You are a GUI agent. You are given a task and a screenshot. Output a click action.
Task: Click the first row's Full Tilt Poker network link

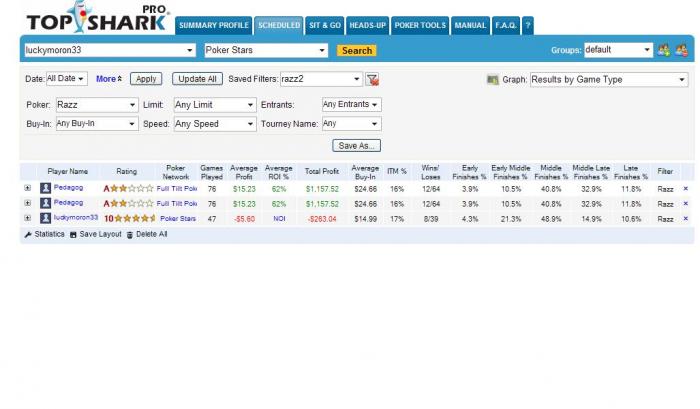177,189
